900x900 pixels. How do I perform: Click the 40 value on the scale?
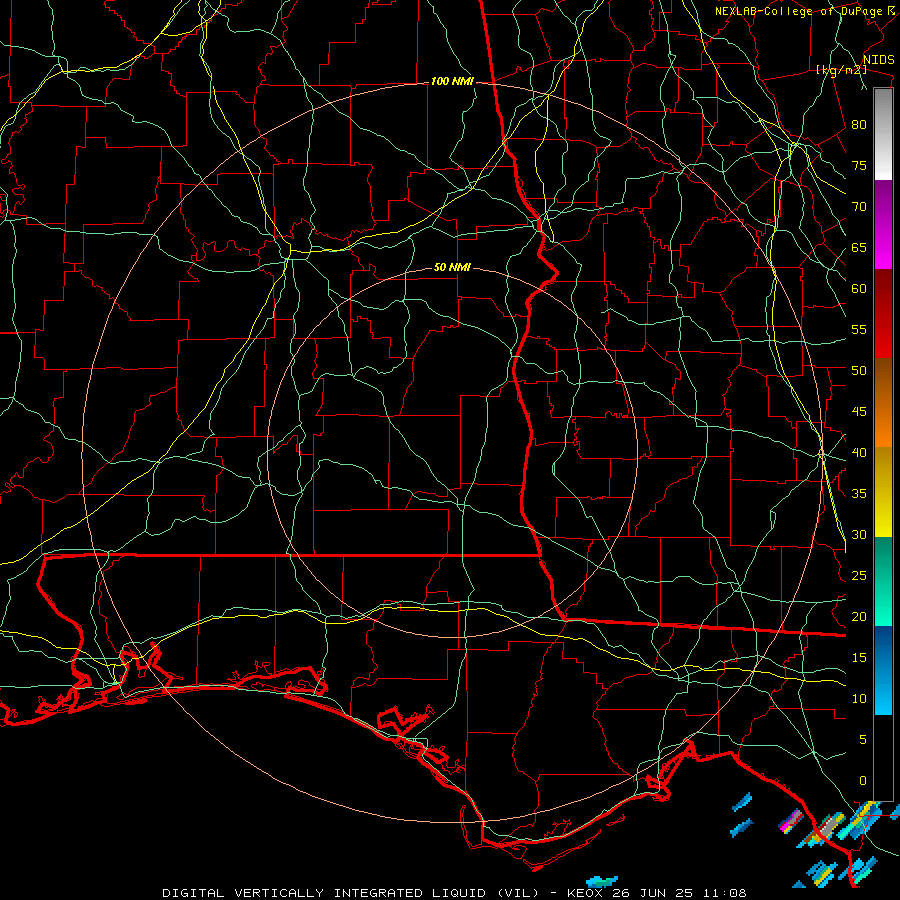pyautogui.click(x=859, y=453)
